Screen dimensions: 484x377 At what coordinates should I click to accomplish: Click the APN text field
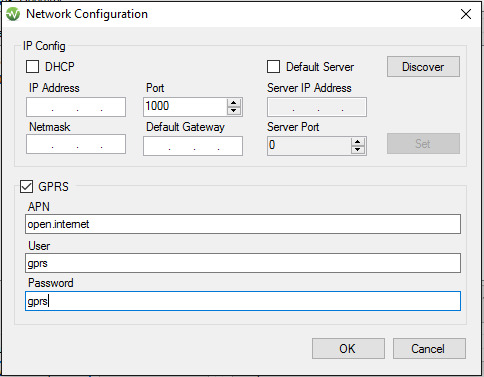point(243,224)
